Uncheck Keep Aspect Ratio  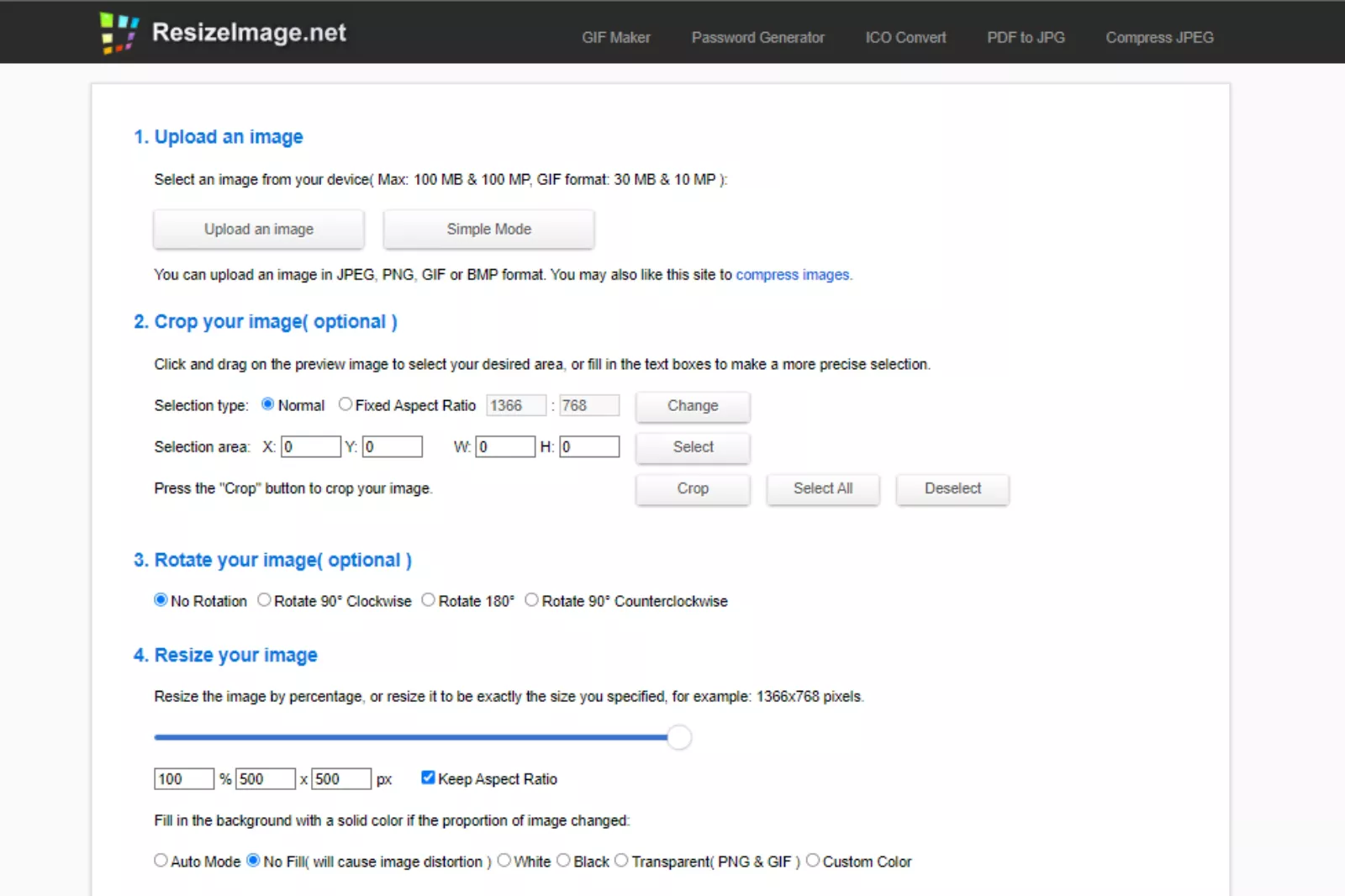coord(428,777)
